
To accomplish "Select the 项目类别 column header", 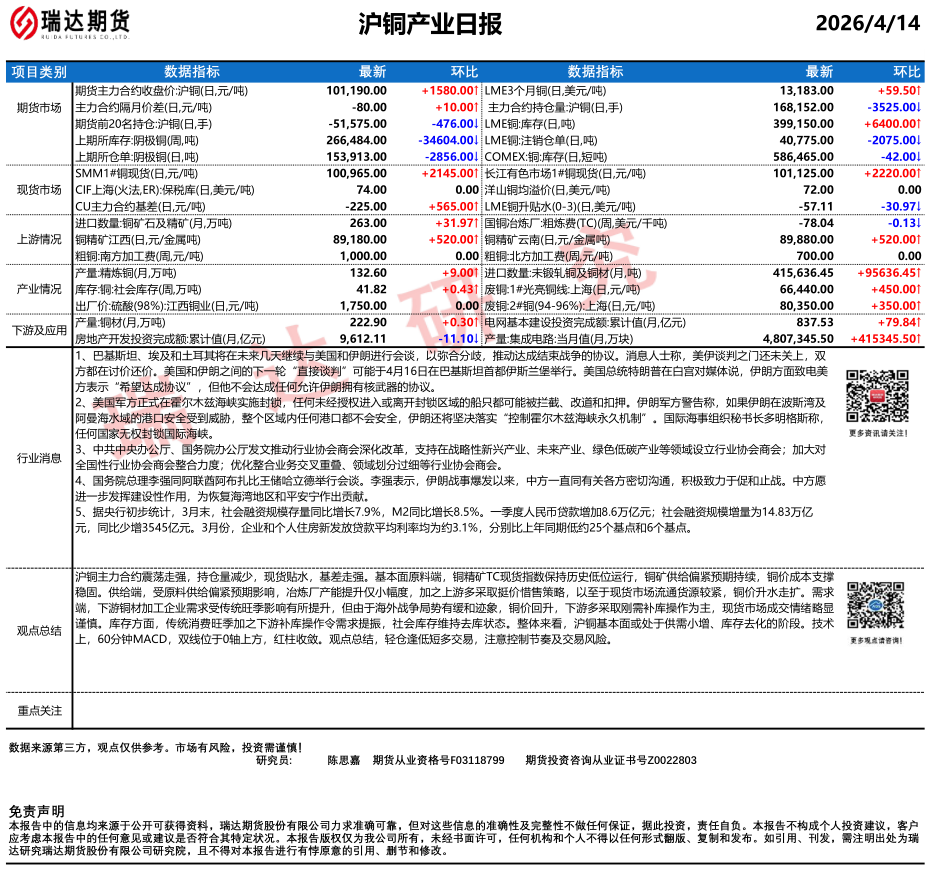I will click(39, 72).
